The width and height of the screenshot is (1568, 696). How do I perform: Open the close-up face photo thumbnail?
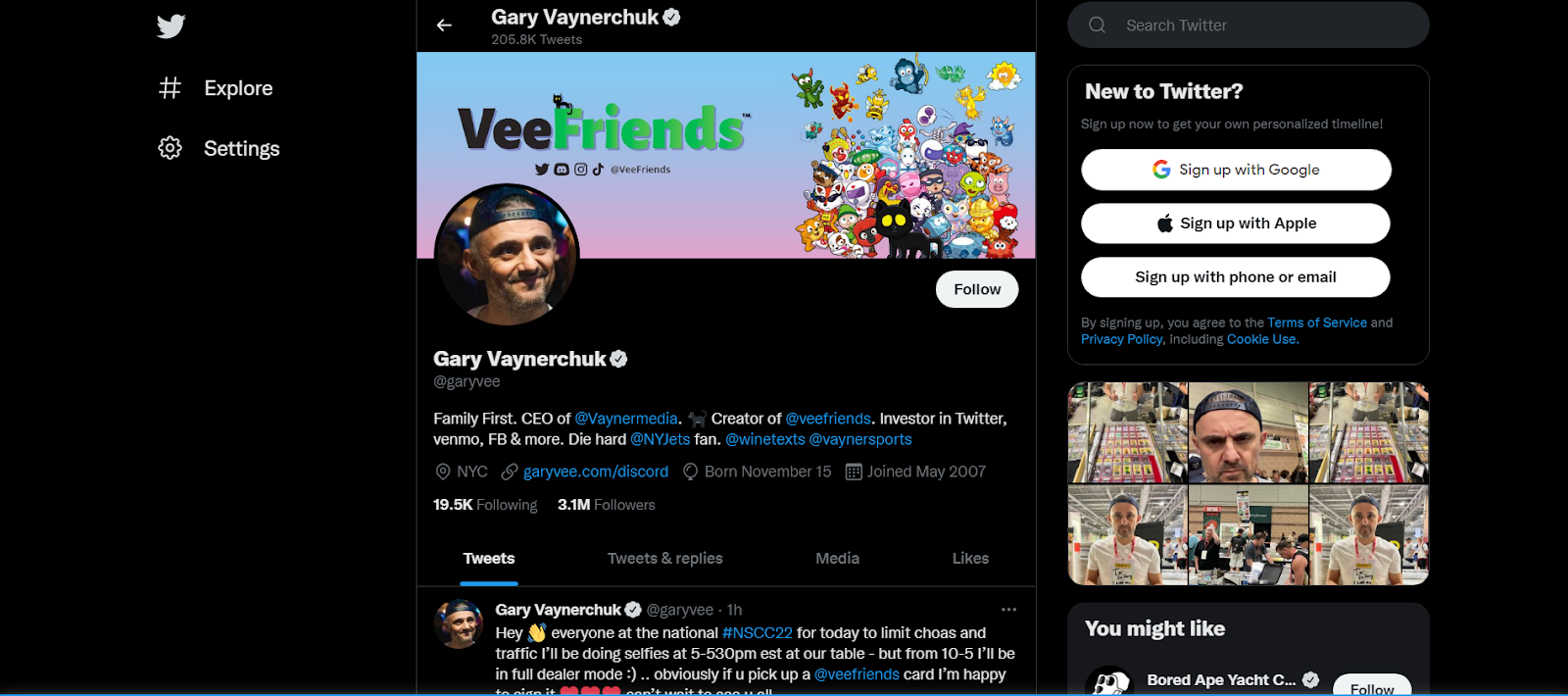click(x=1249, y=433)
